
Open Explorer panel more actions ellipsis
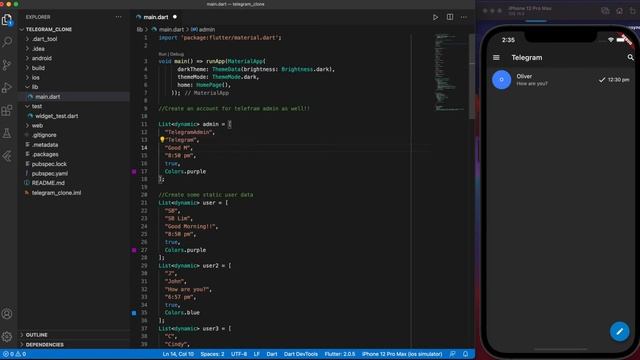pyautogui.click(x=118, y=17)
